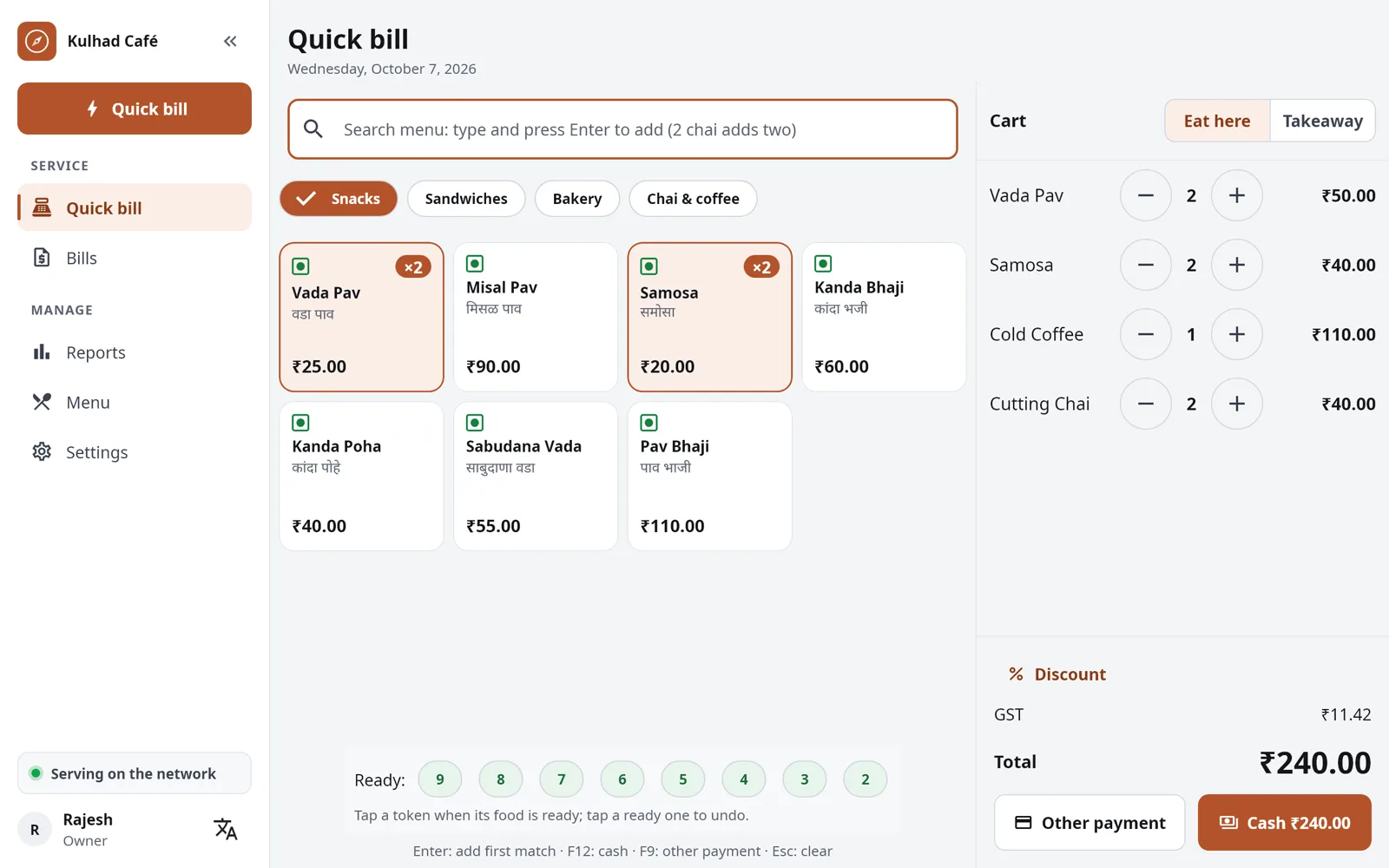Open the Reports page
Viewport: 1389px width, 868px height.
(135, 352)
